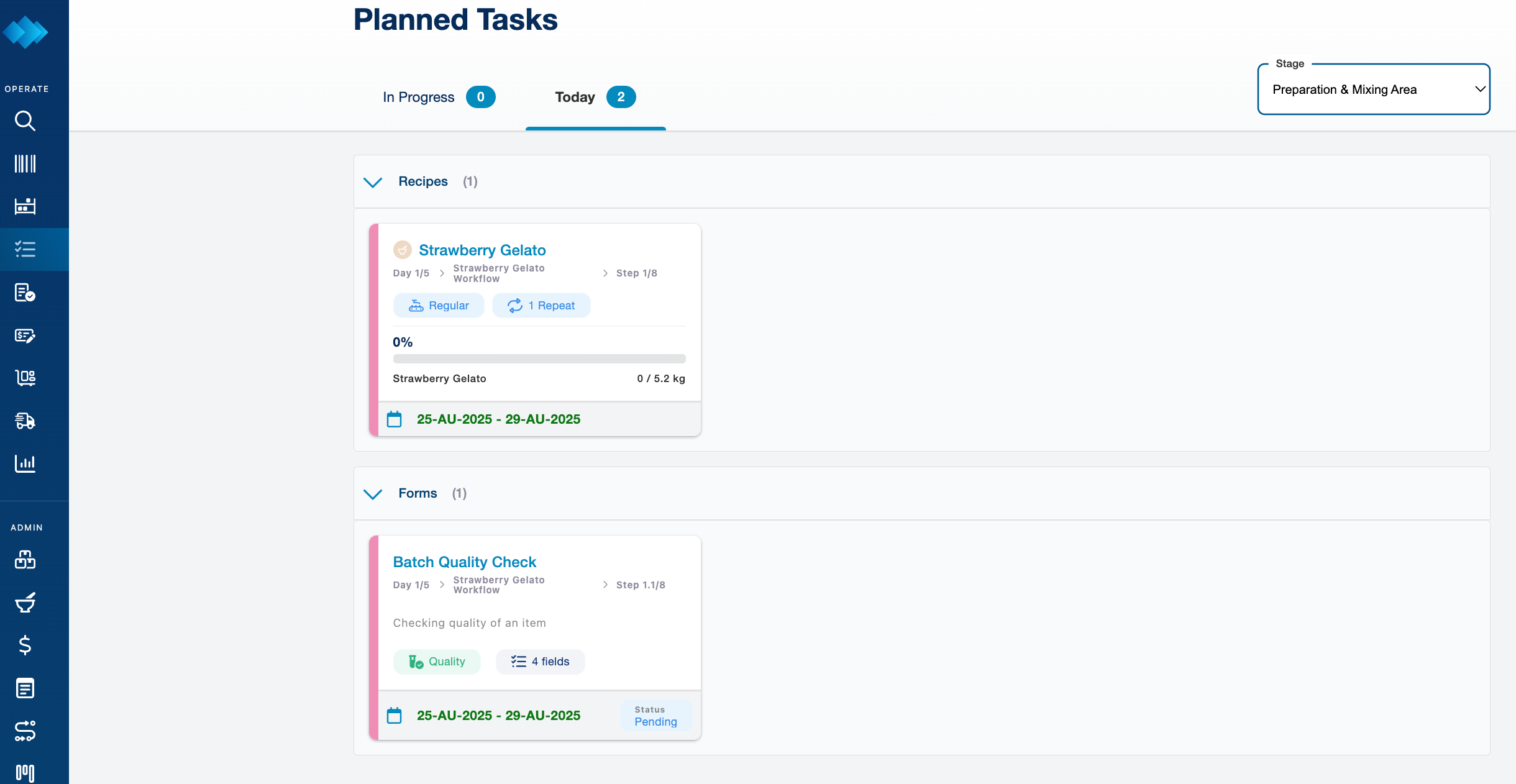Open the delivery truck icon in sidebar
This screenshot has height=784, width=1516.
point(25,421)
